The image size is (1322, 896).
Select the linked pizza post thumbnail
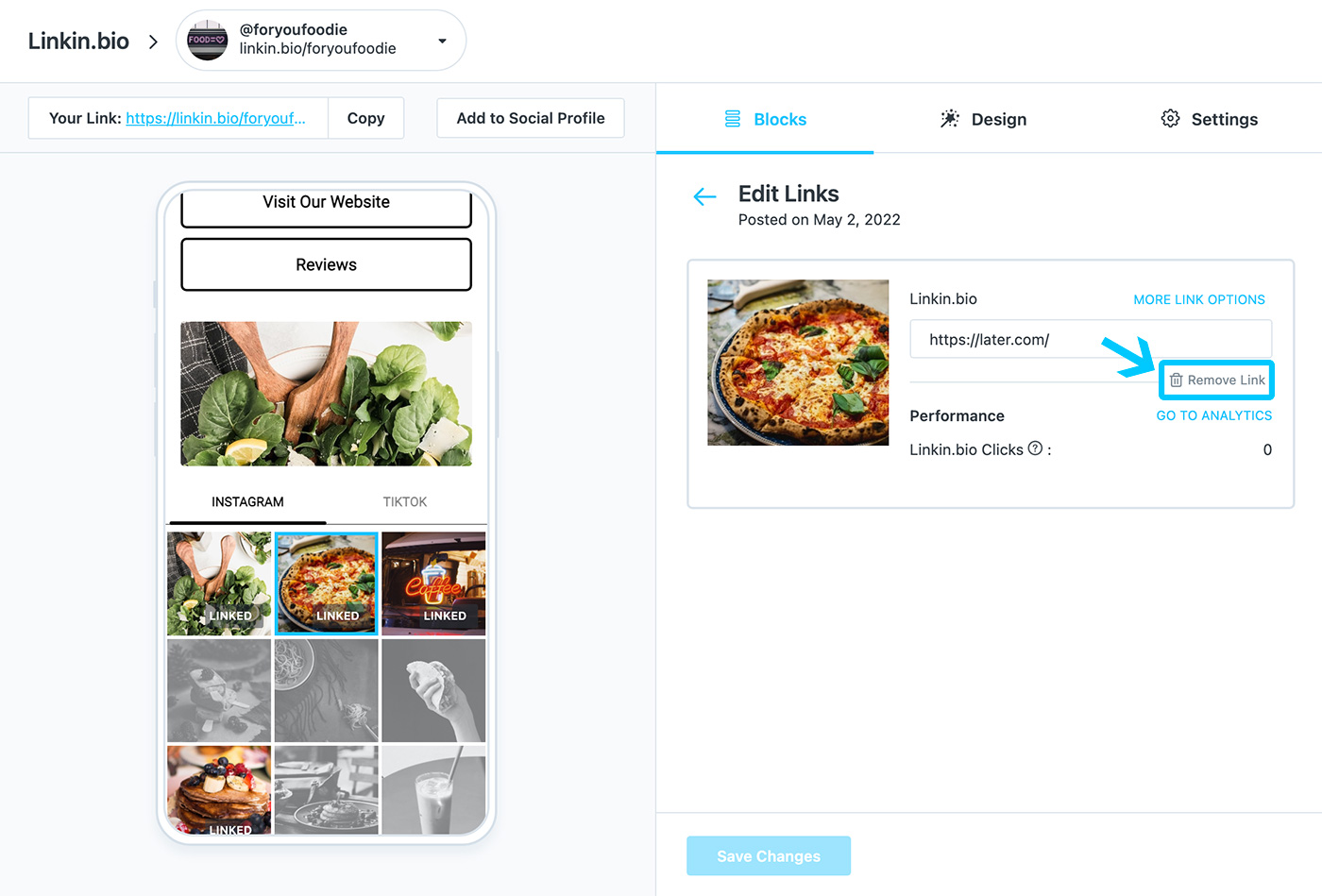[x=327, y=583]
